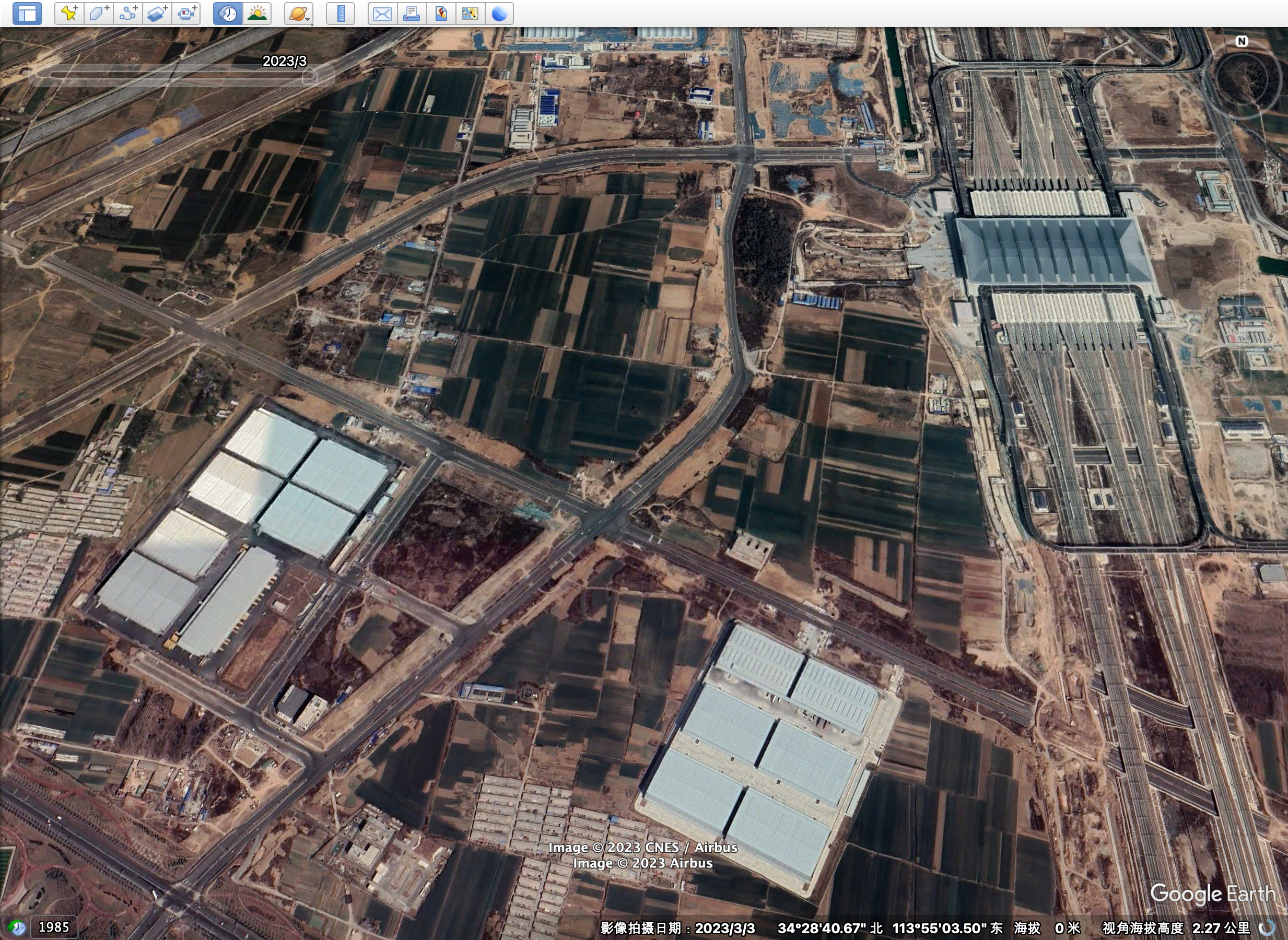Image resolution: width=1288 pixels, height=940 pixels.
Task: Click the Record a Tour camera icon
Action: click(186, 13)
